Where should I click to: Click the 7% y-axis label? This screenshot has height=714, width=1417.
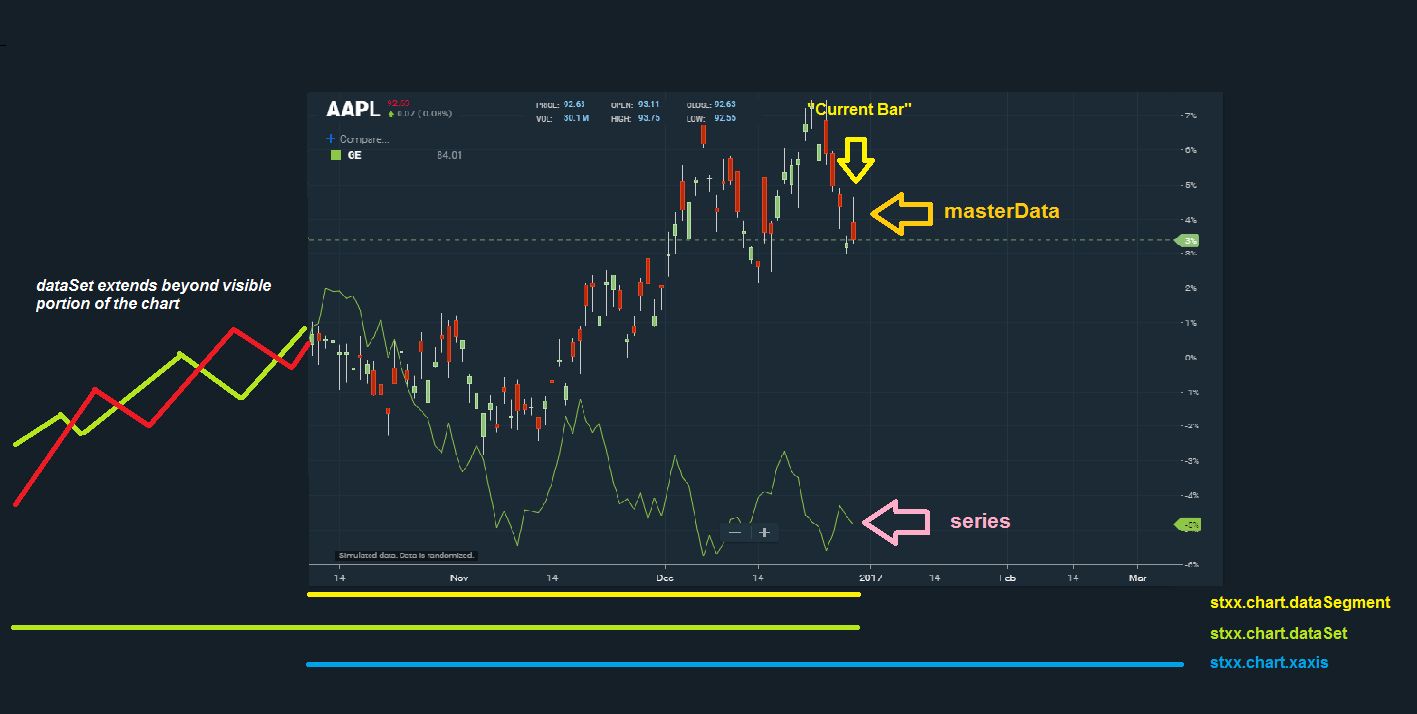coord(1190,116)
